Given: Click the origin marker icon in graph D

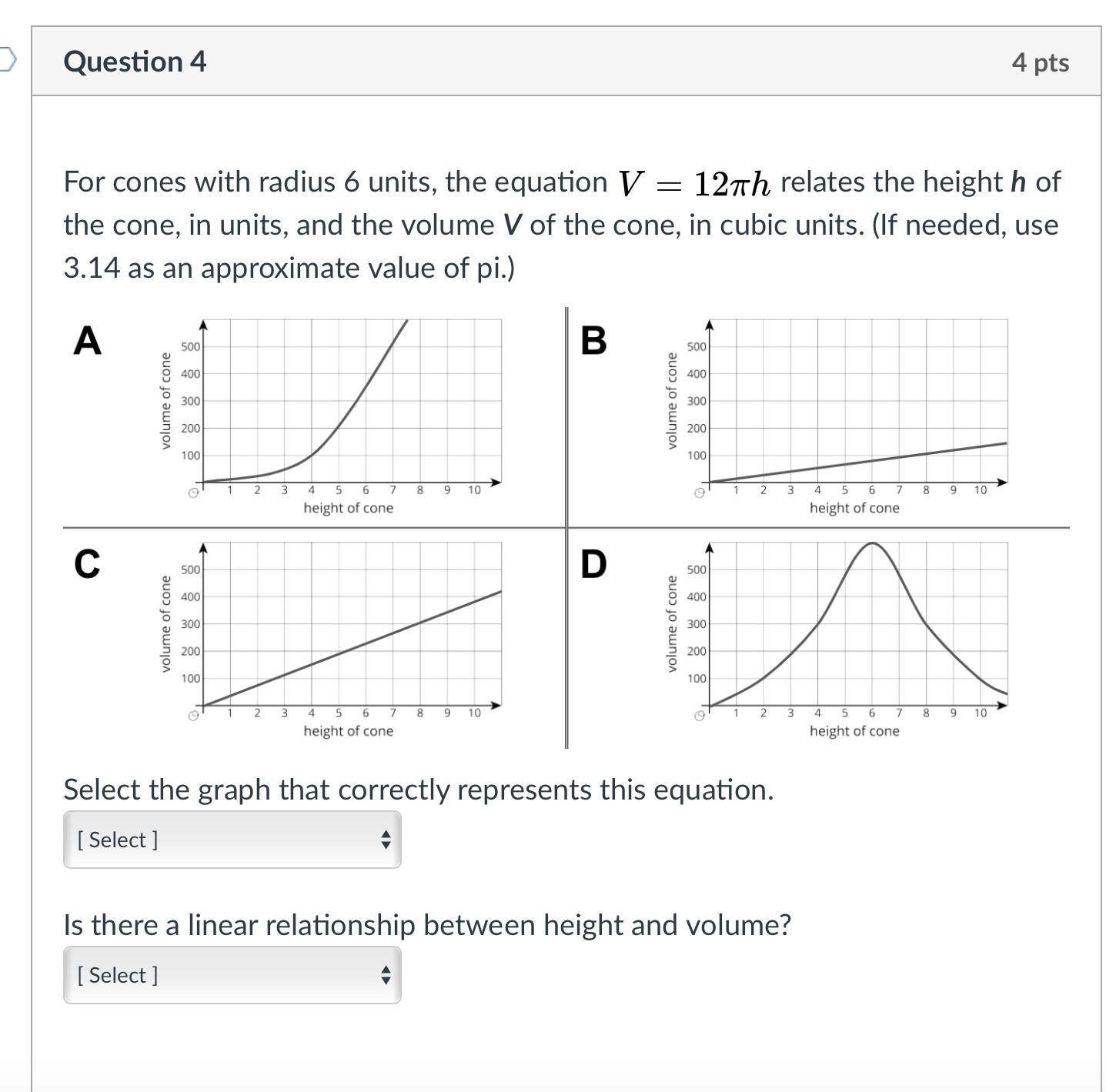Looking at the screenshot, I should [700, 716].
